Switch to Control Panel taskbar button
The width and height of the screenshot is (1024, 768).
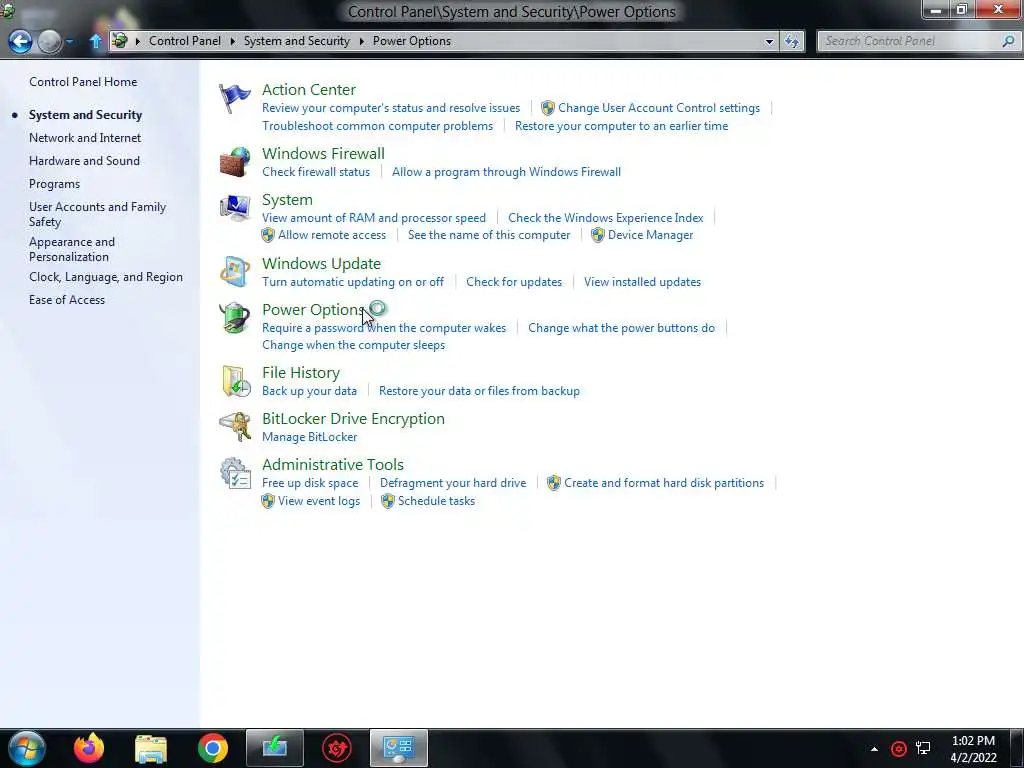click(399, 748)
